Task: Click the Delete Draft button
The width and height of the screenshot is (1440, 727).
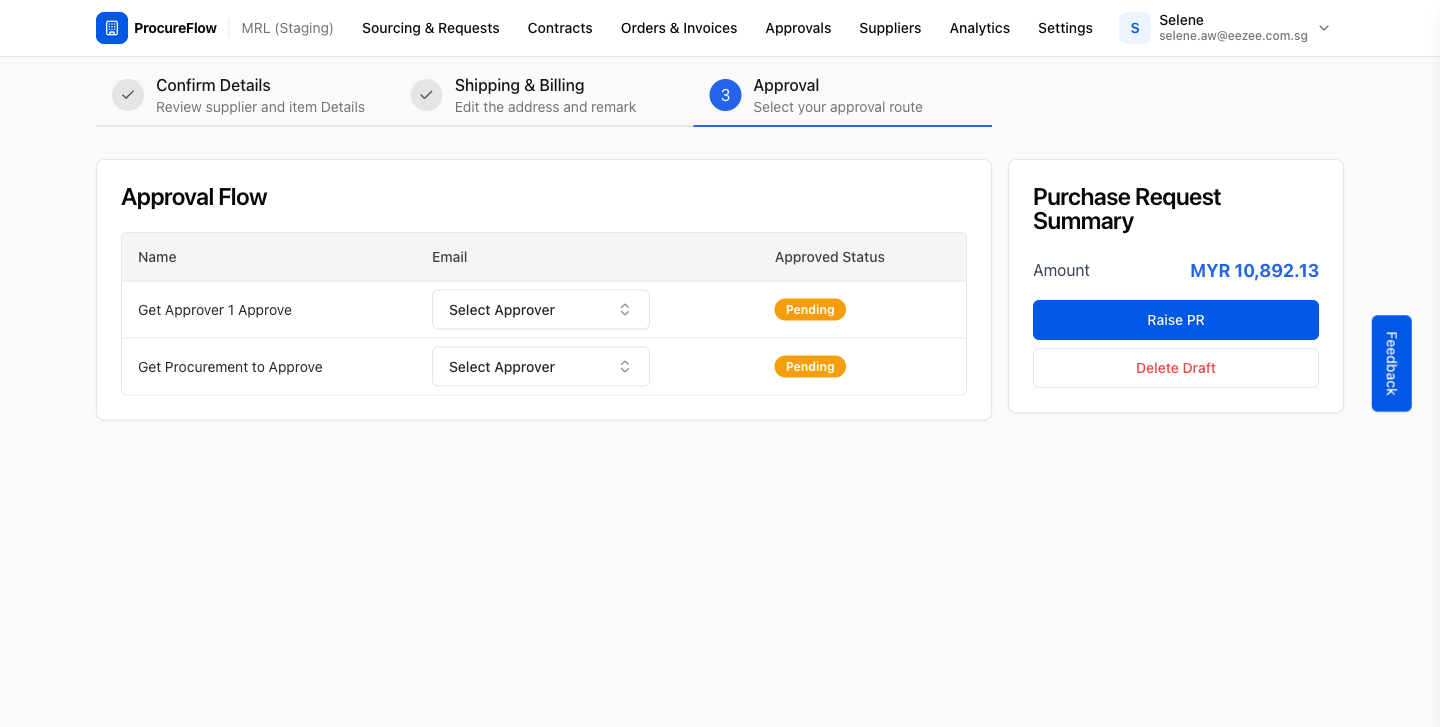Action: pos(1176,368)
